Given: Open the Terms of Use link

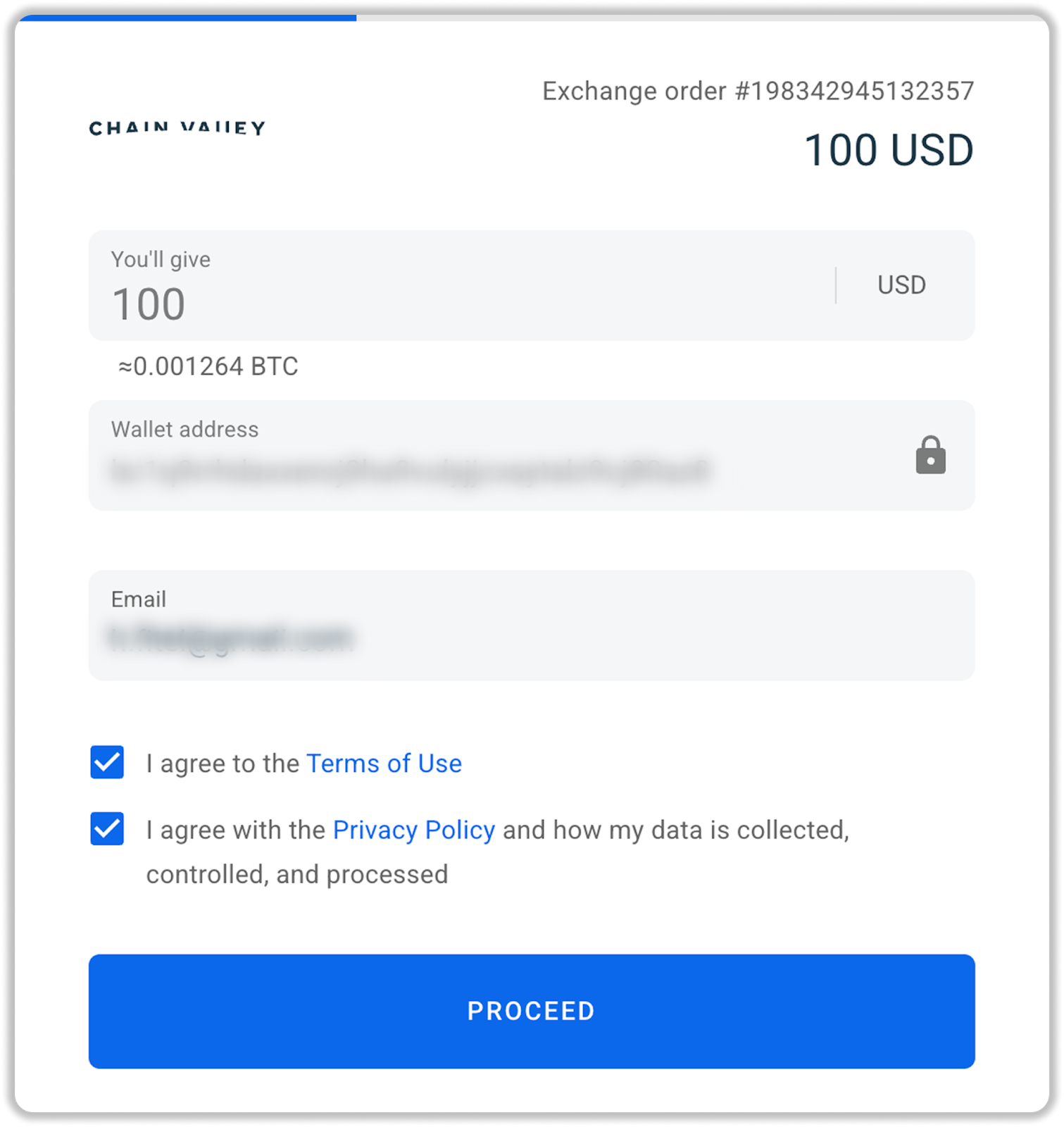Looking at the screenshot, I should click(x=384, y=764).
